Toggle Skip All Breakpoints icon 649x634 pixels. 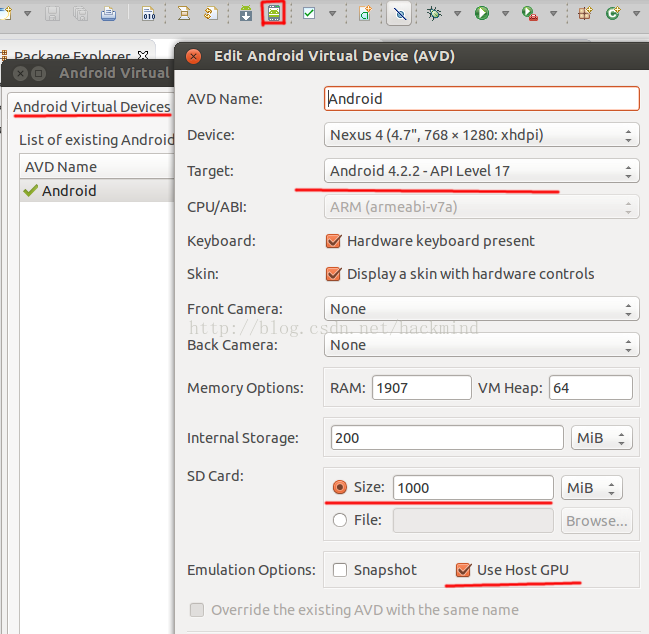pos(399,14)
